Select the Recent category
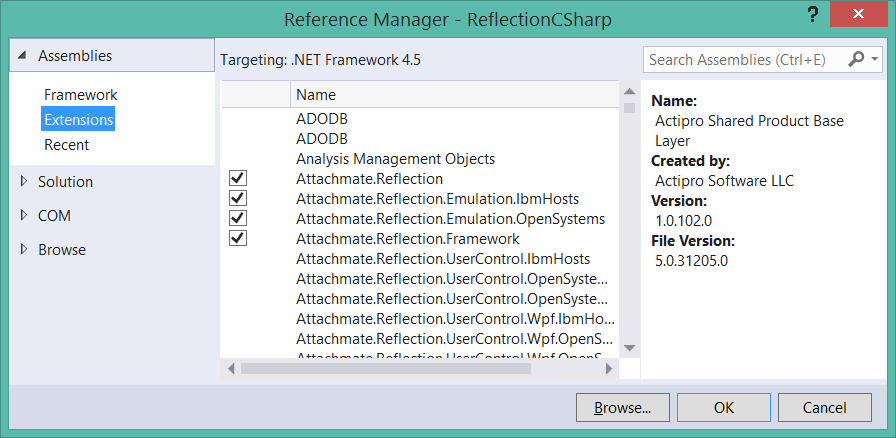Viewport: 896px width, 438px height. click(x=66, y=145)
